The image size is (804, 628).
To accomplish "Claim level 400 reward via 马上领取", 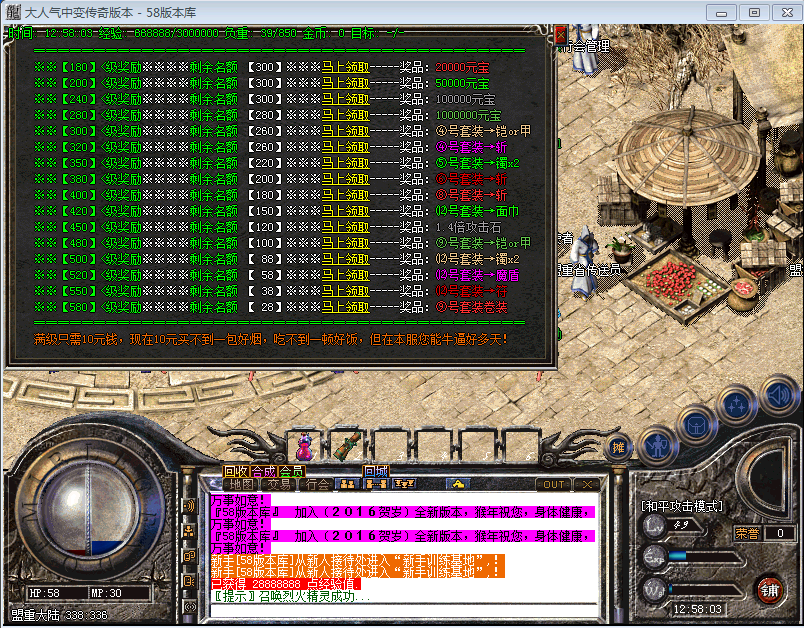I will pyautogui.click(x=346, y=195).
